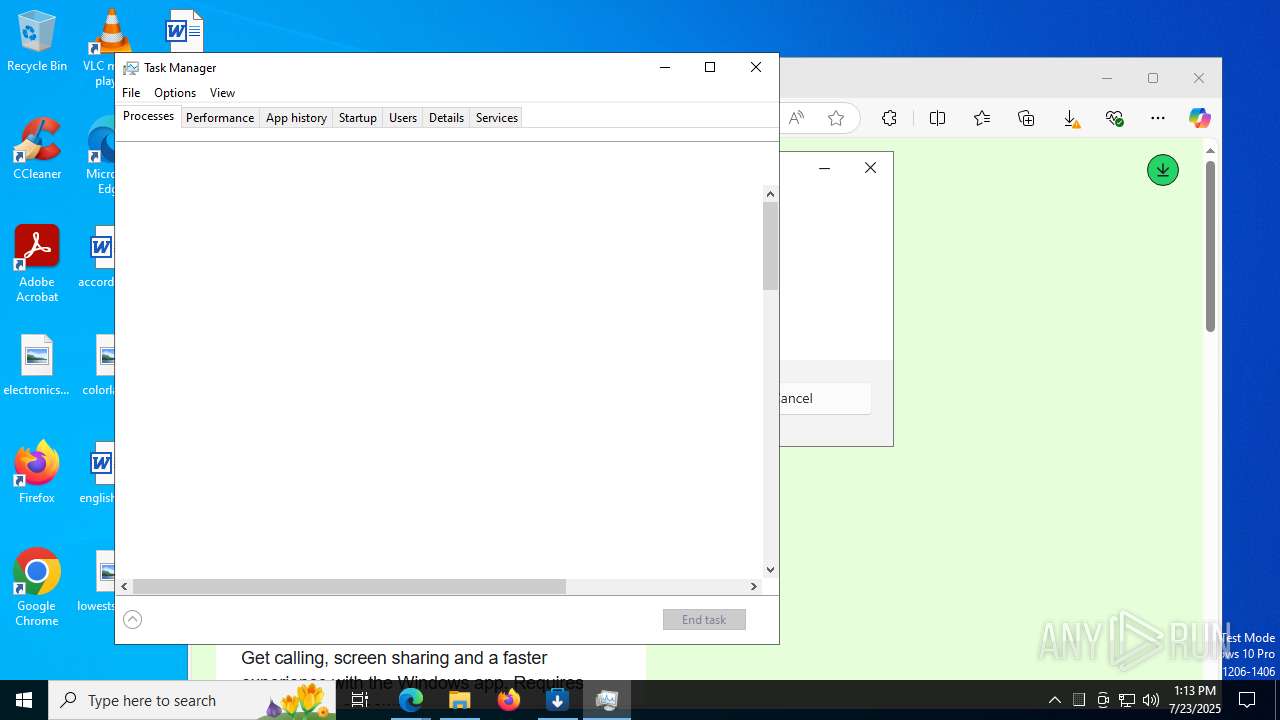Open the Recycle Bin desktop icon

point(37,42)
